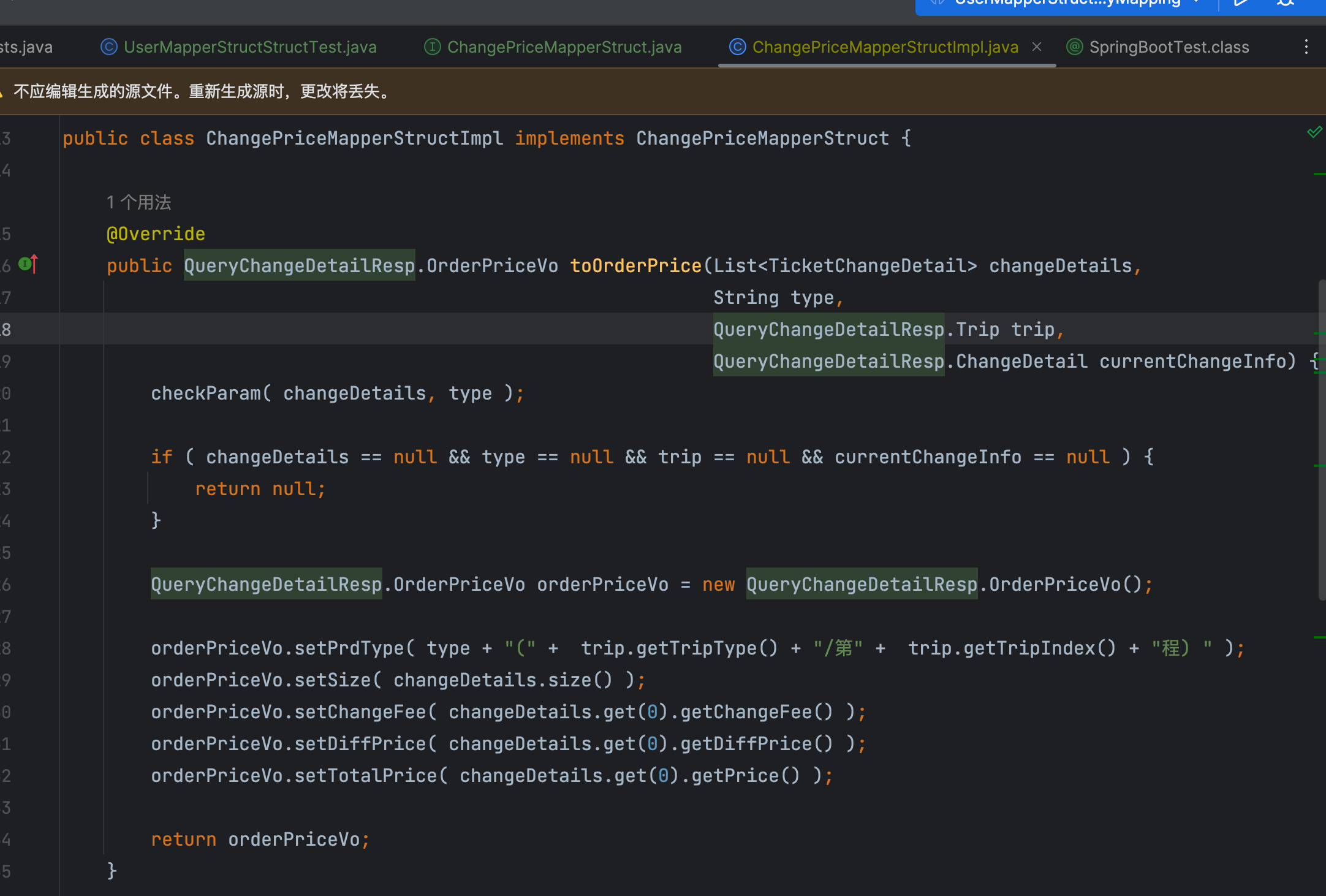Click the yellow class icon on active Impl tab
Image resolution: width=1326 pixels, height=896 pixels.
click(737, 47)
